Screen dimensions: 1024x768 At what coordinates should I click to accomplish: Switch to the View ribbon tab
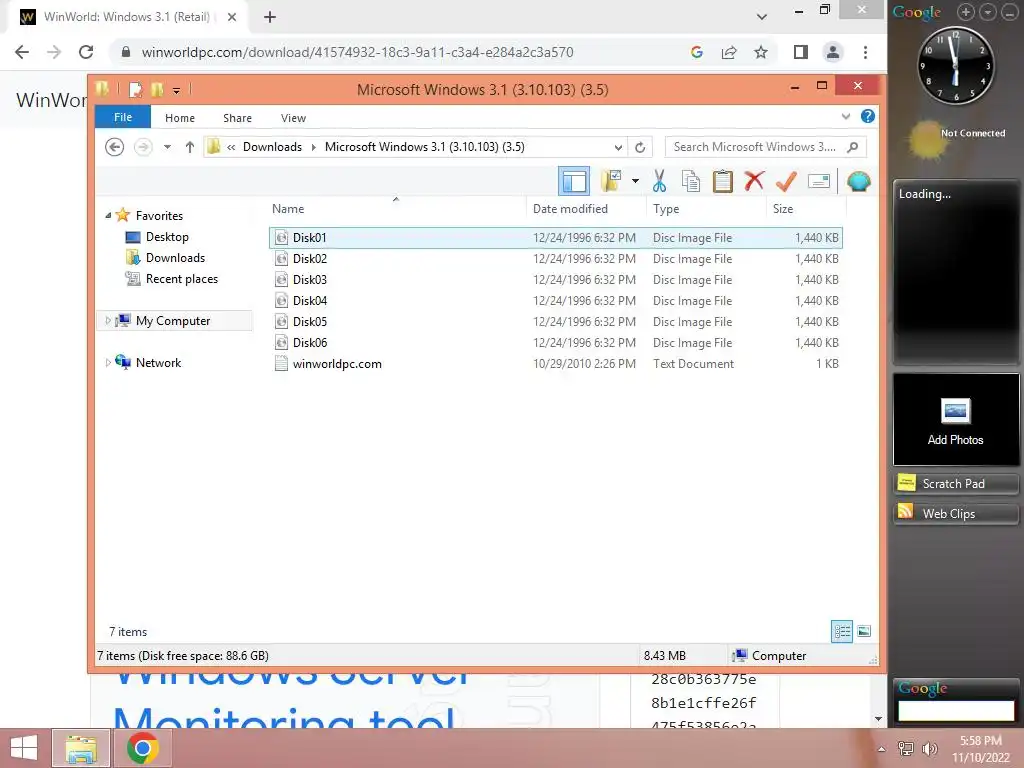click(x=293, y=118)
